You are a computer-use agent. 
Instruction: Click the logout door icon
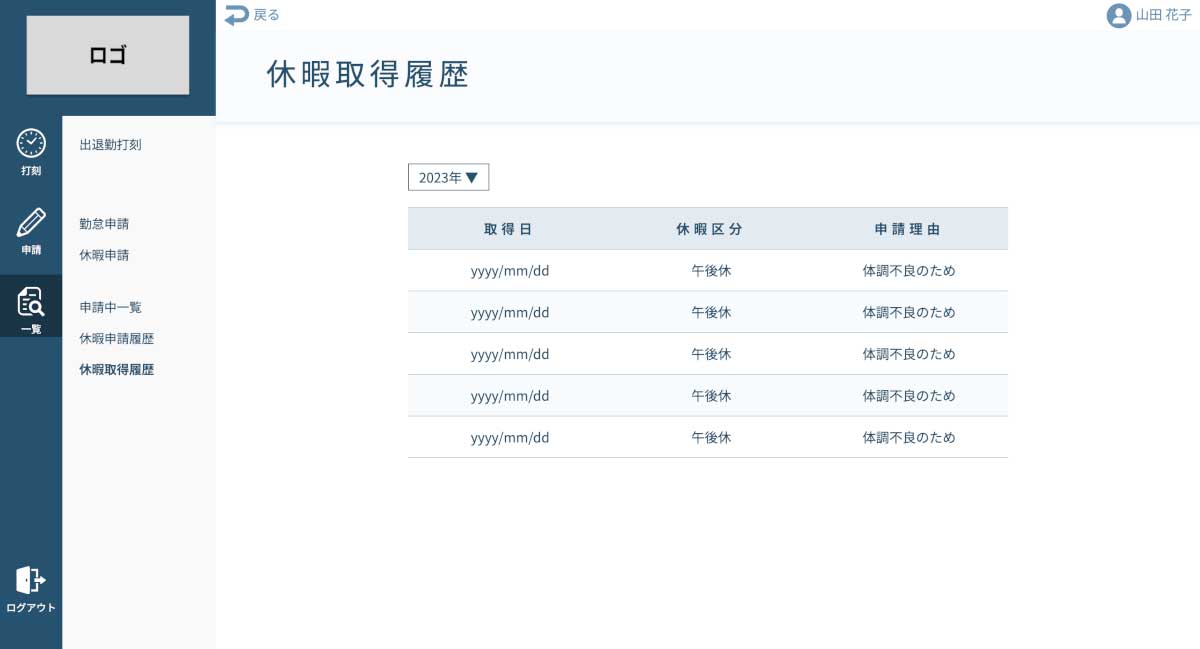coord(29,580)
